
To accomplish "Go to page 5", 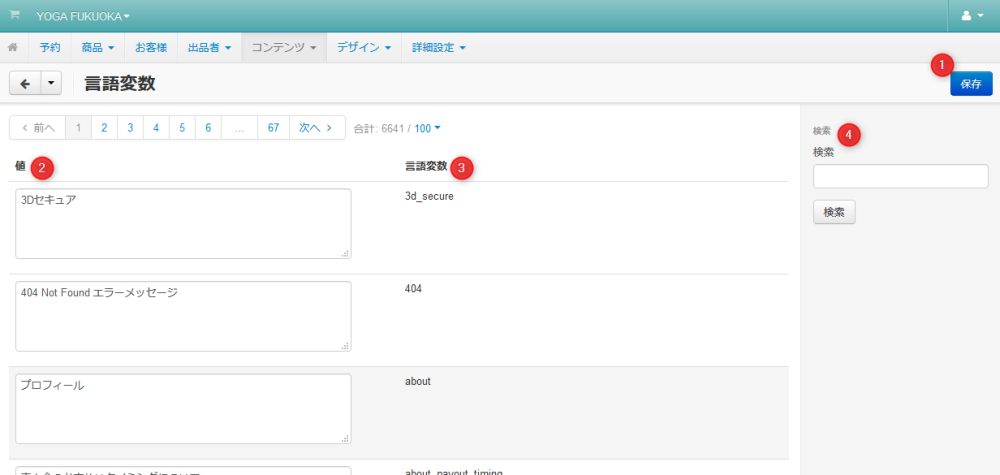I will [182, 128].
